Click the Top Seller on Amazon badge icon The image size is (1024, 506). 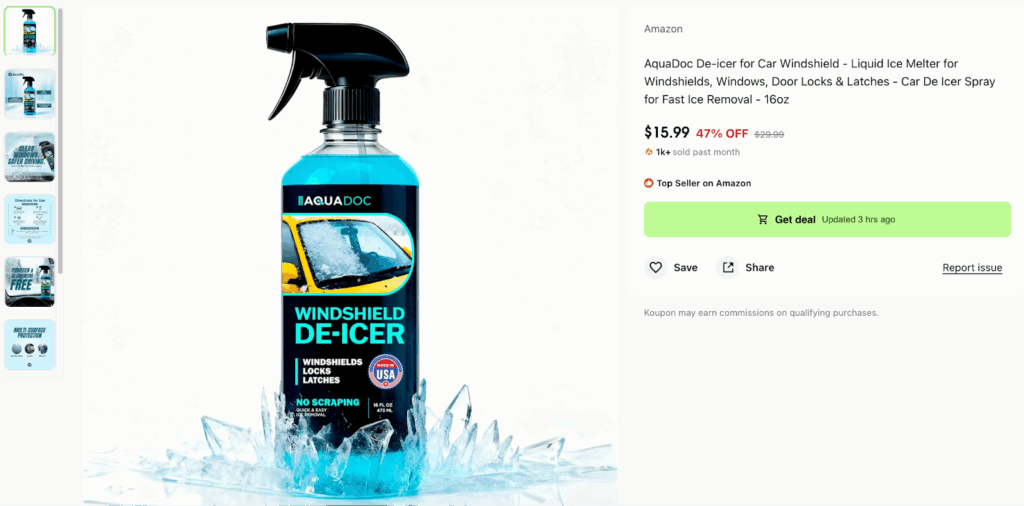[x=648, y=183]
